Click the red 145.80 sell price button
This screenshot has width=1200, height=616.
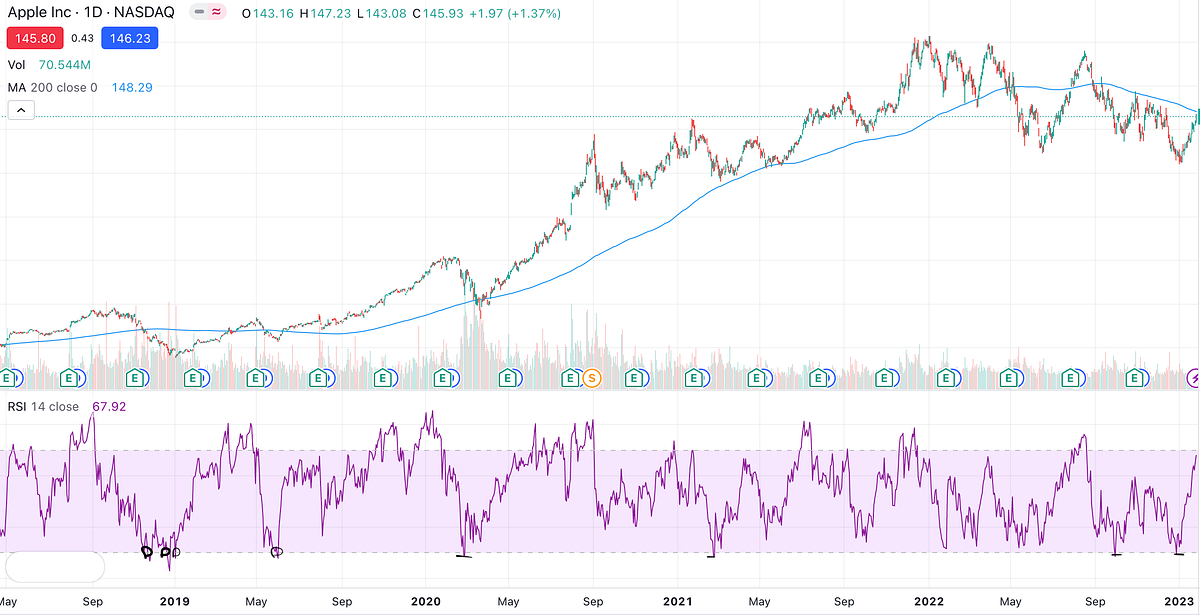point(35,37)
